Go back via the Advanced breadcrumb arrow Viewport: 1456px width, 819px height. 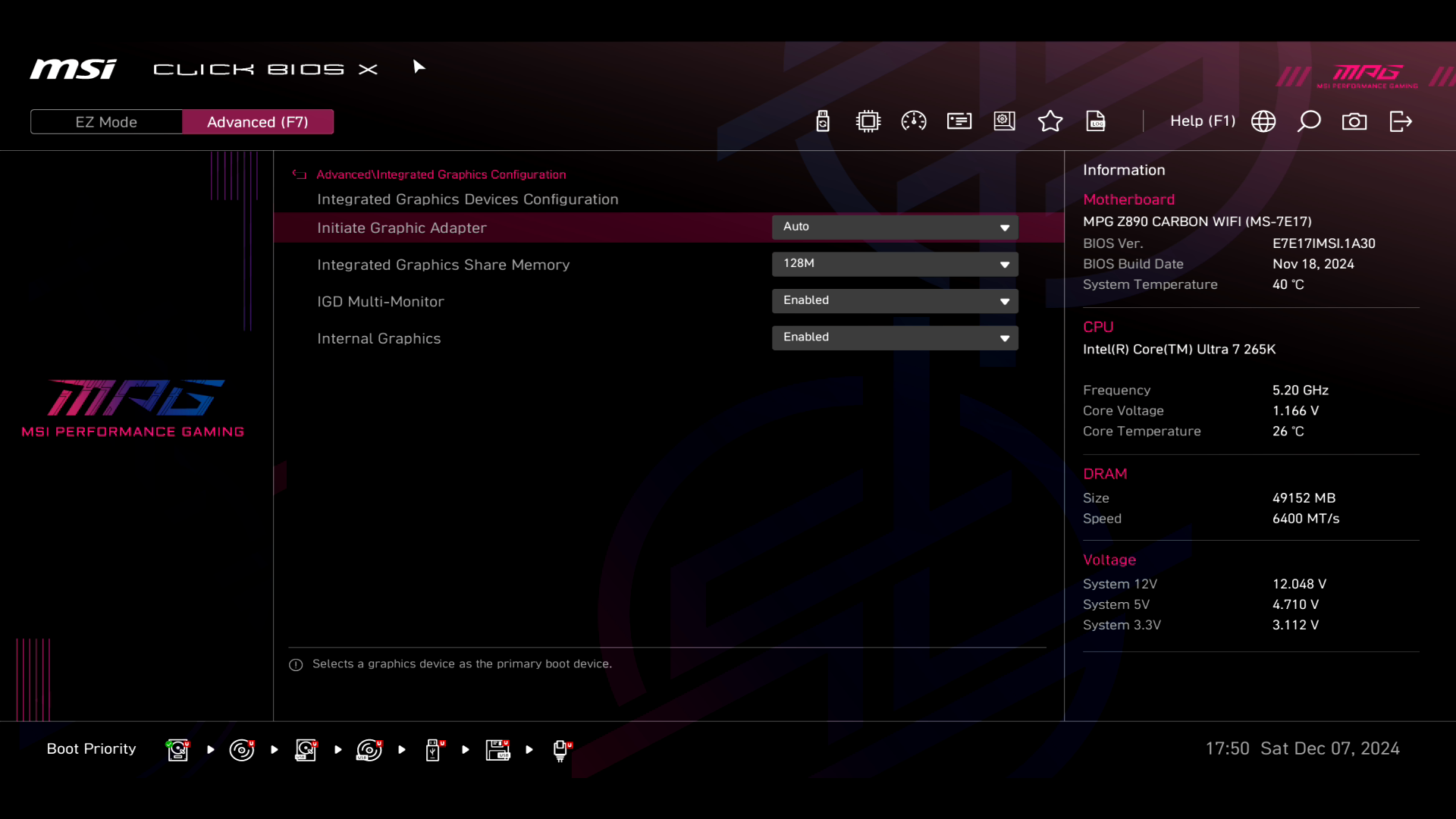tap(300, 174)
